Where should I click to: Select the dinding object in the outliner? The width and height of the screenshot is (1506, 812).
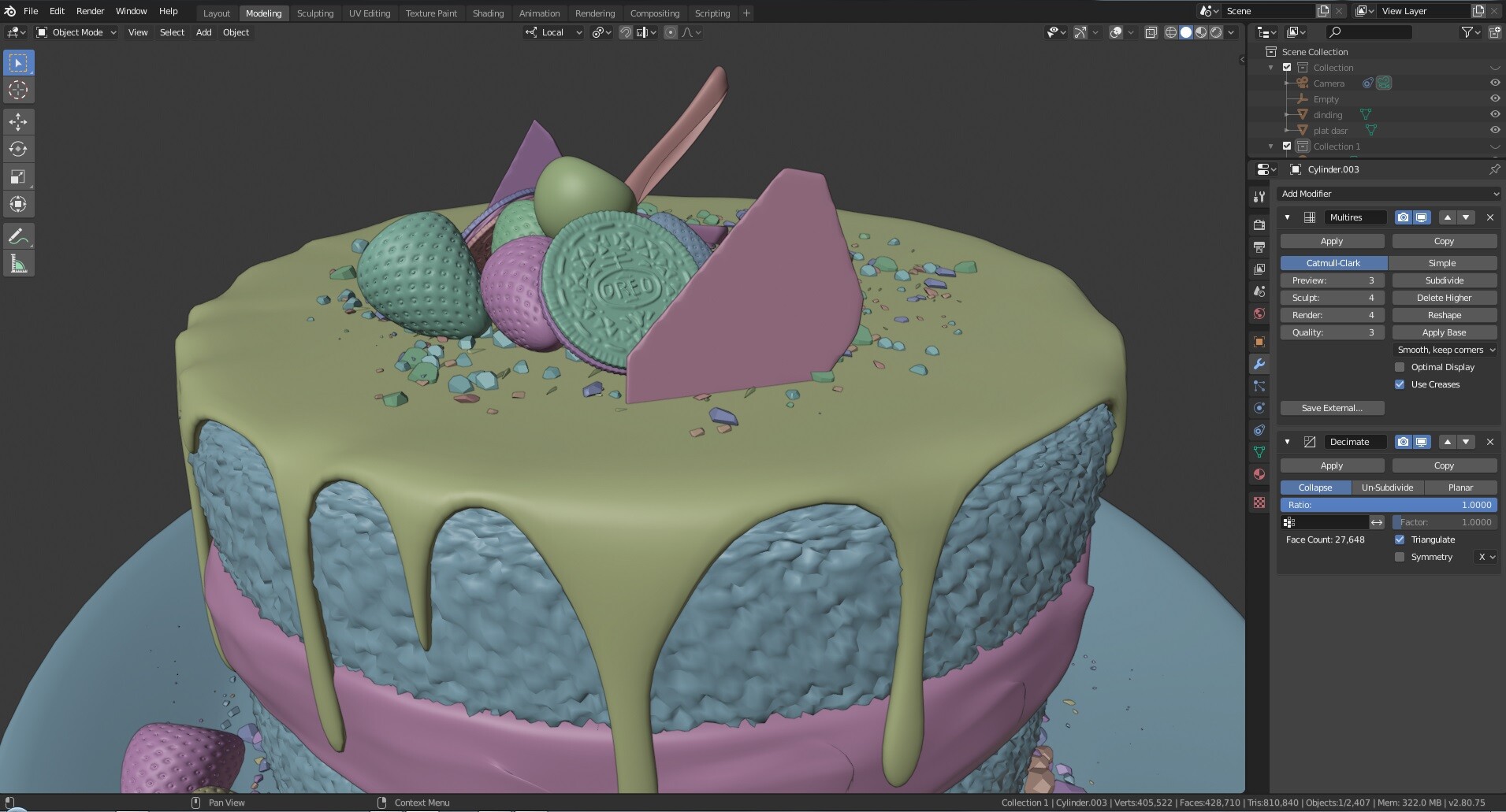click(1328, 115)
